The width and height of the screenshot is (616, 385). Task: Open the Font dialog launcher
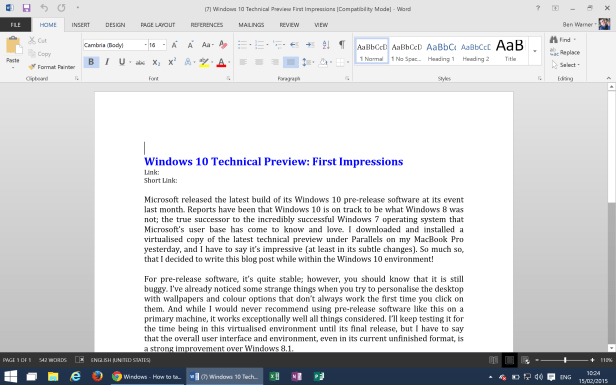tap(228, 79)
